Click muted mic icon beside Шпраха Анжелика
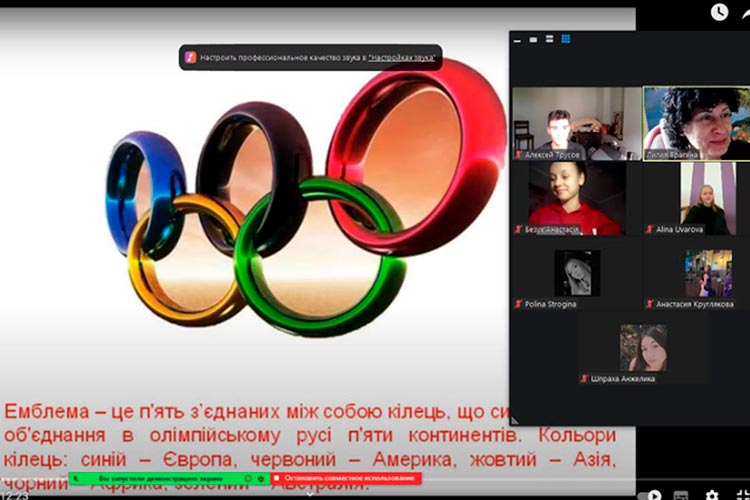The image size is (750, 500). pos(584,378)
